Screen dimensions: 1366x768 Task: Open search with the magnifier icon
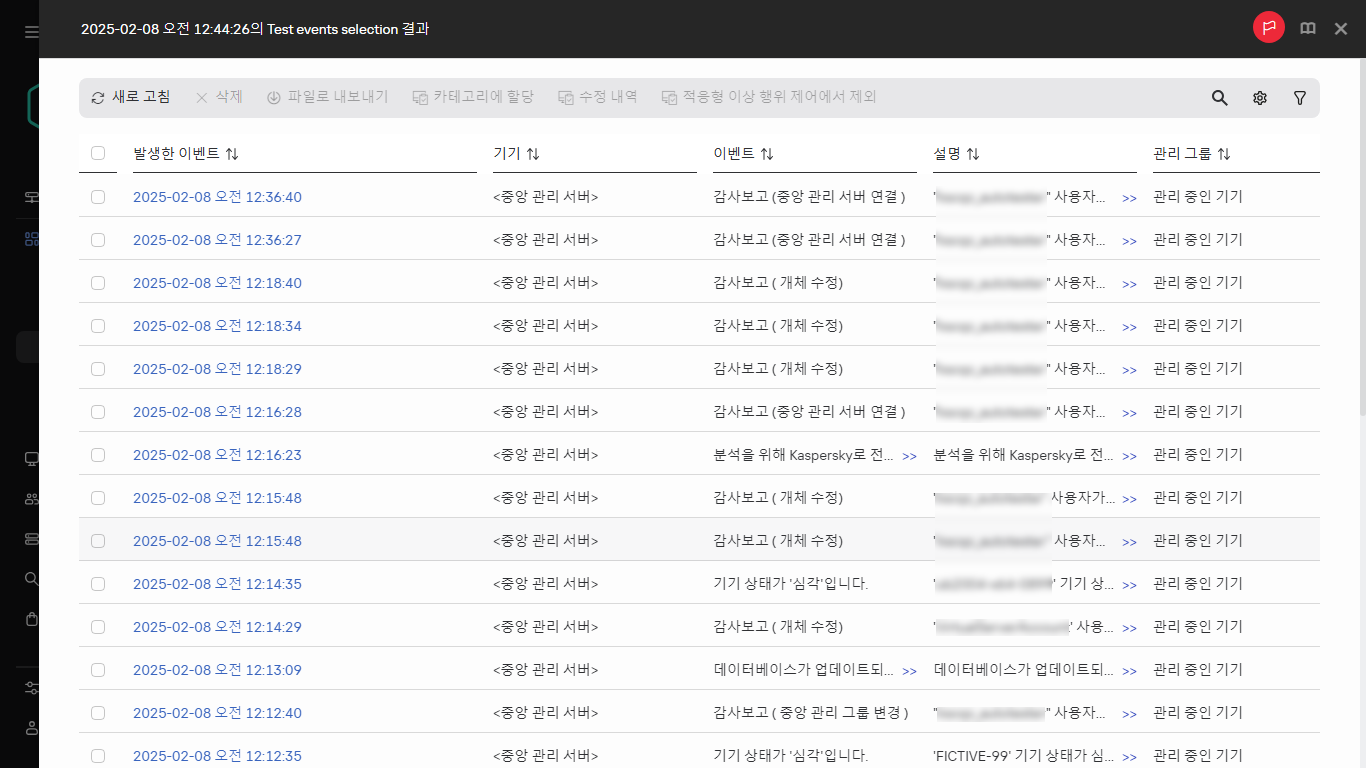(1220, 98)
